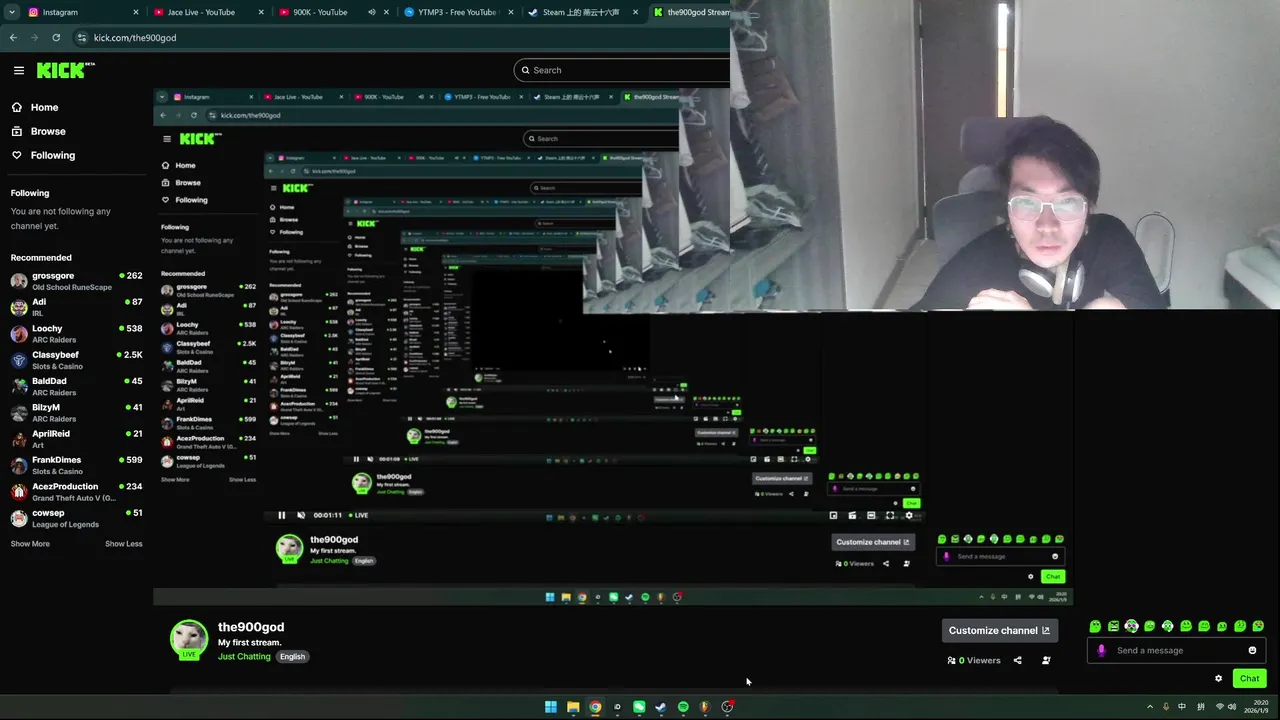Screen dimensions: 1280x720
Task: Go to Home in the sidebar
Action: (x=35, y=107)
